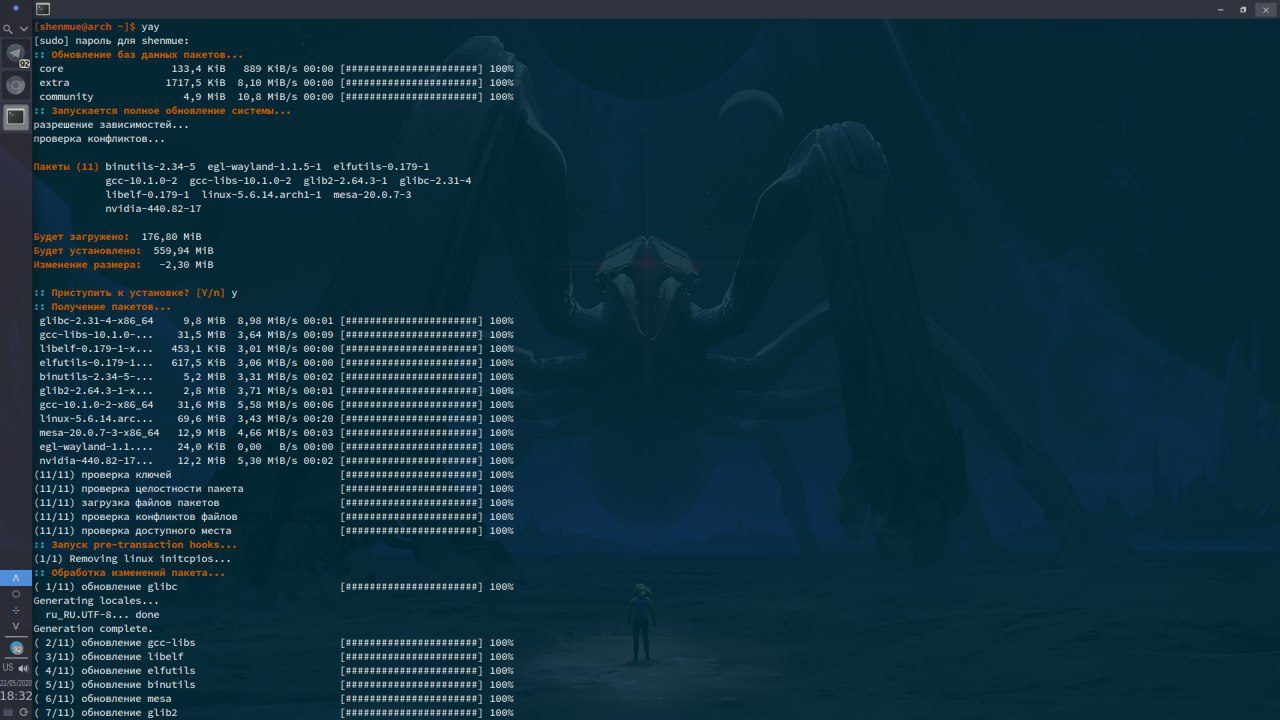
Task: Click the 18:32 clock in the panel
Action: click(16, 695)
